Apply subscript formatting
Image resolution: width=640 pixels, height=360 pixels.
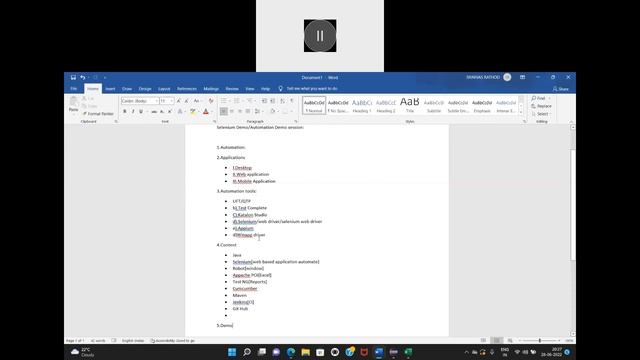[162, 111]
